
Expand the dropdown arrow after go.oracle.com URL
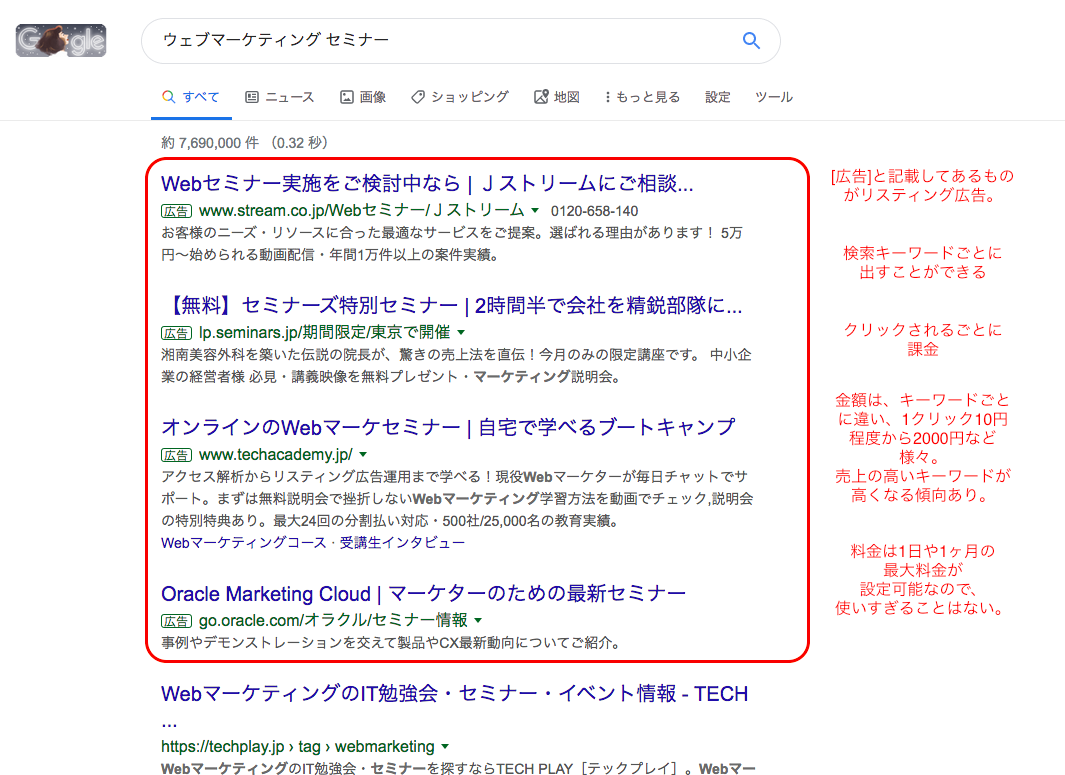point(478,620)
